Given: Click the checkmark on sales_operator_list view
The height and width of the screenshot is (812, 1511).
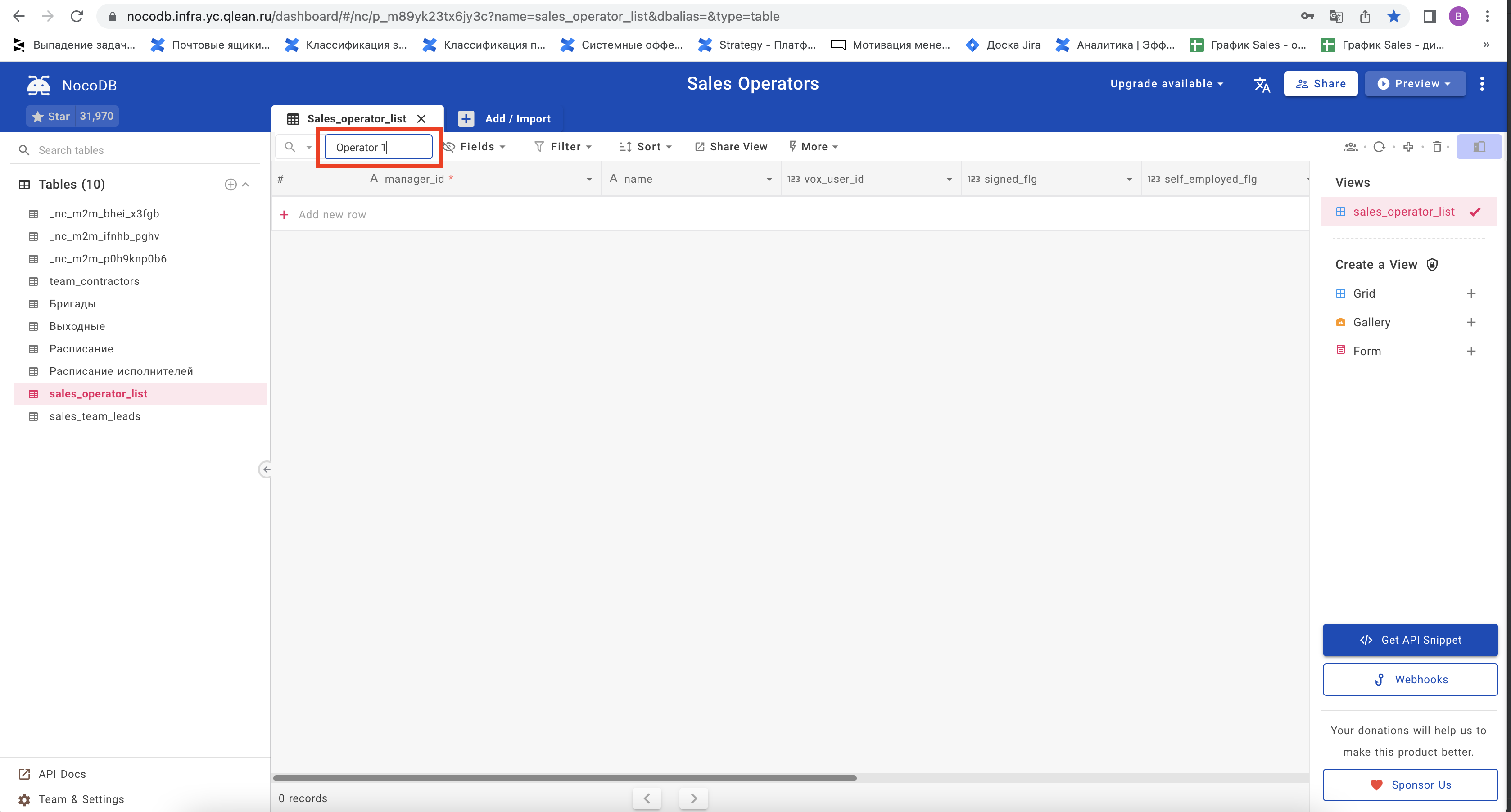Looking at the screenshot, I should [1476, 212].
